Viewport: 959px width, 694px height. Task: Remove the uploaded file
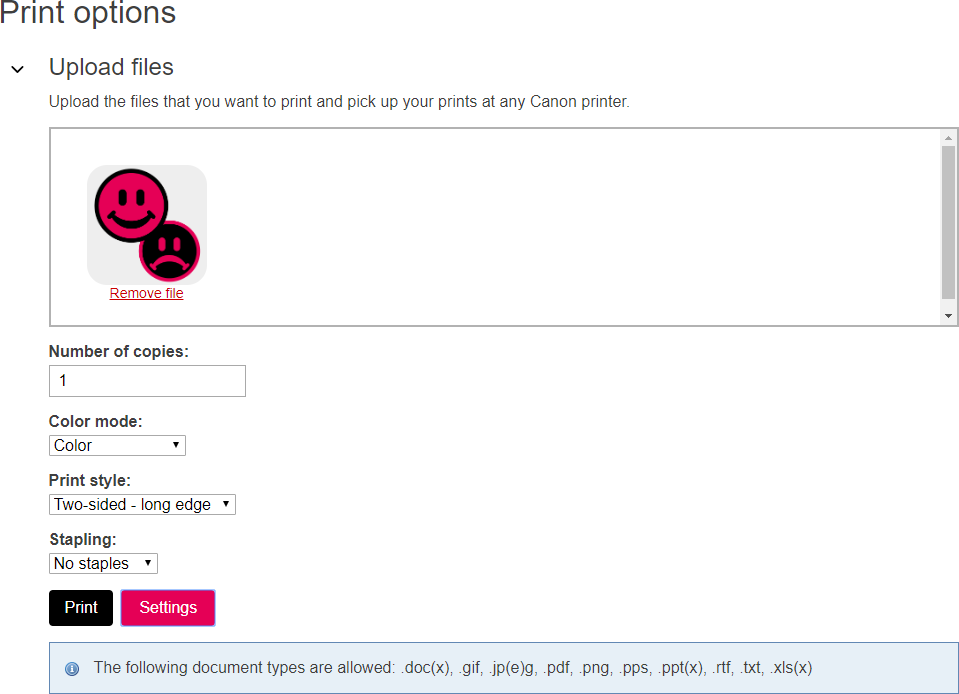pos(146,294)
